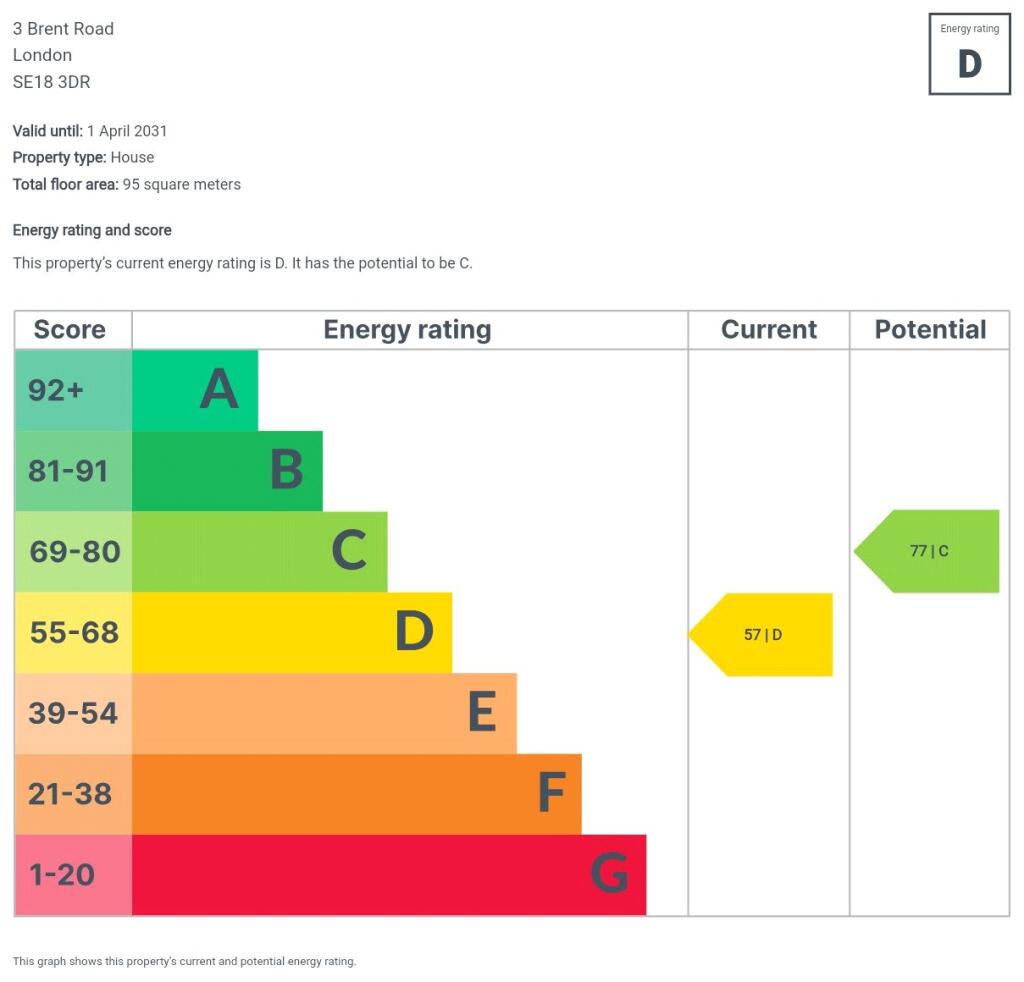Click the Energy rating and score heading

pyautogui.click(x=92, y=230)
